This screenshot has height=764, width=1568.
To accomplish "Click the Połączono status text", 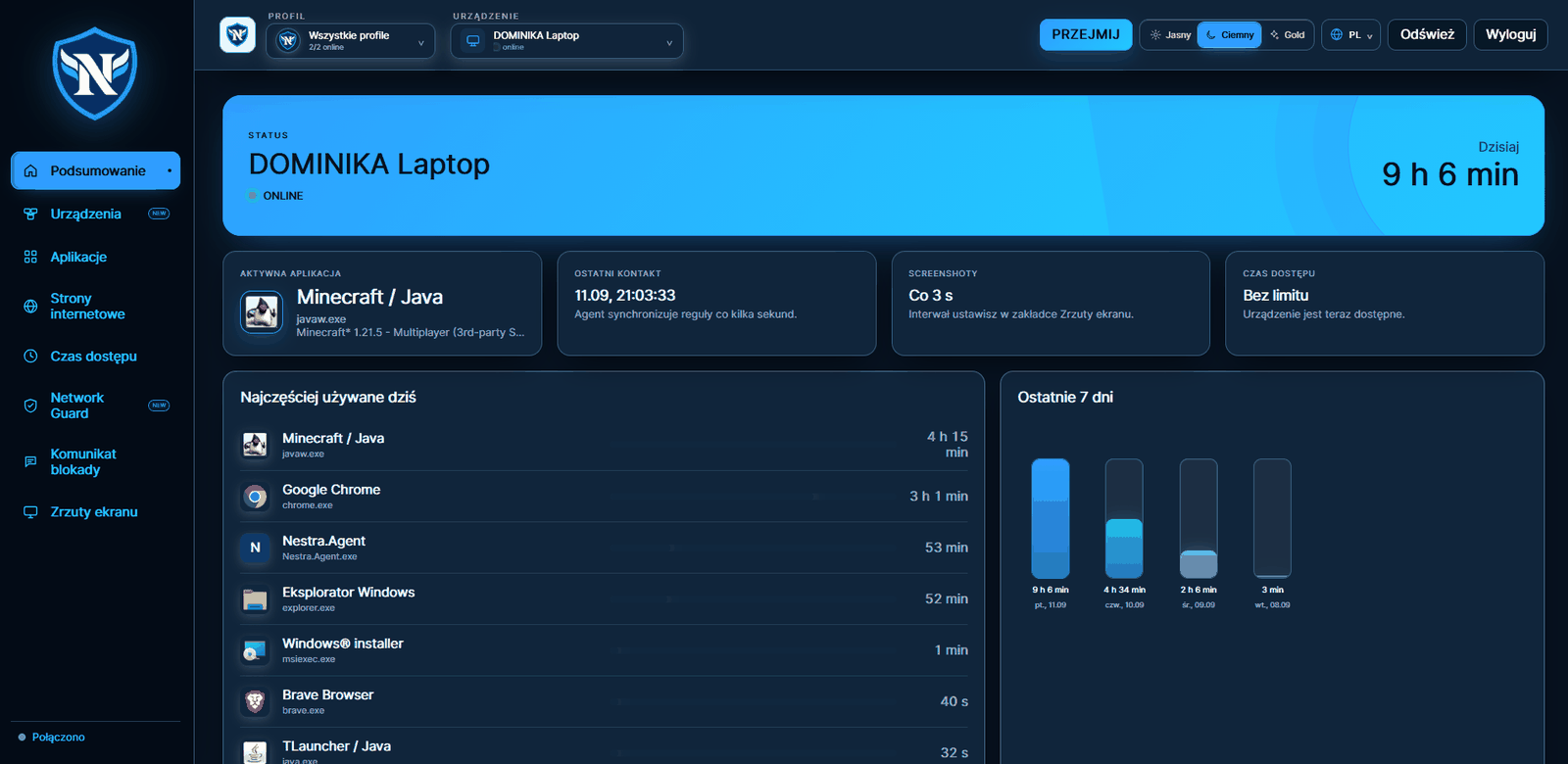I will 59,738.
